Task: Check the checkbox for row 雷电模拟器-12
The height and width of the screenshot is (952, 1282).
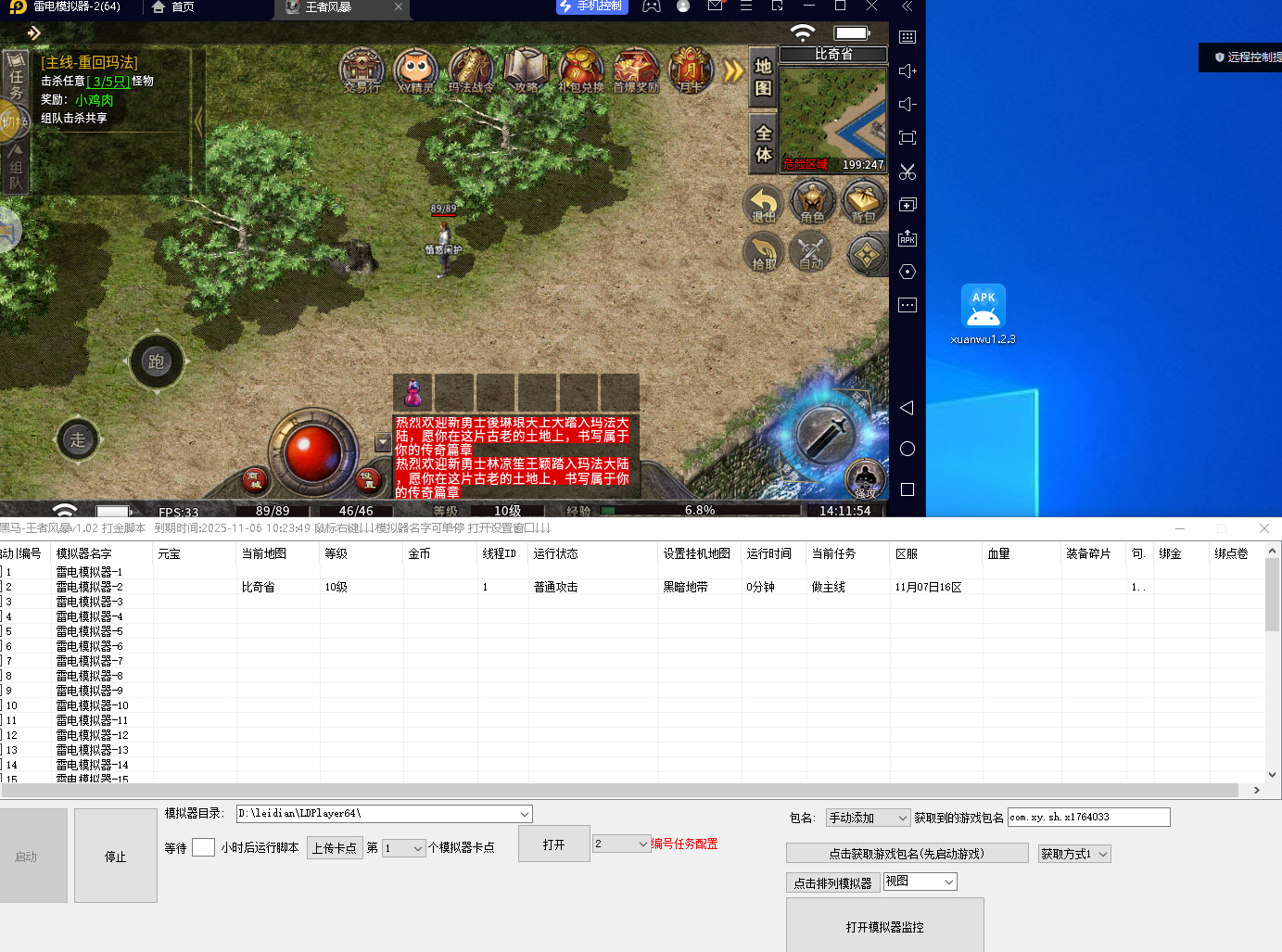Action: [1, 735]
